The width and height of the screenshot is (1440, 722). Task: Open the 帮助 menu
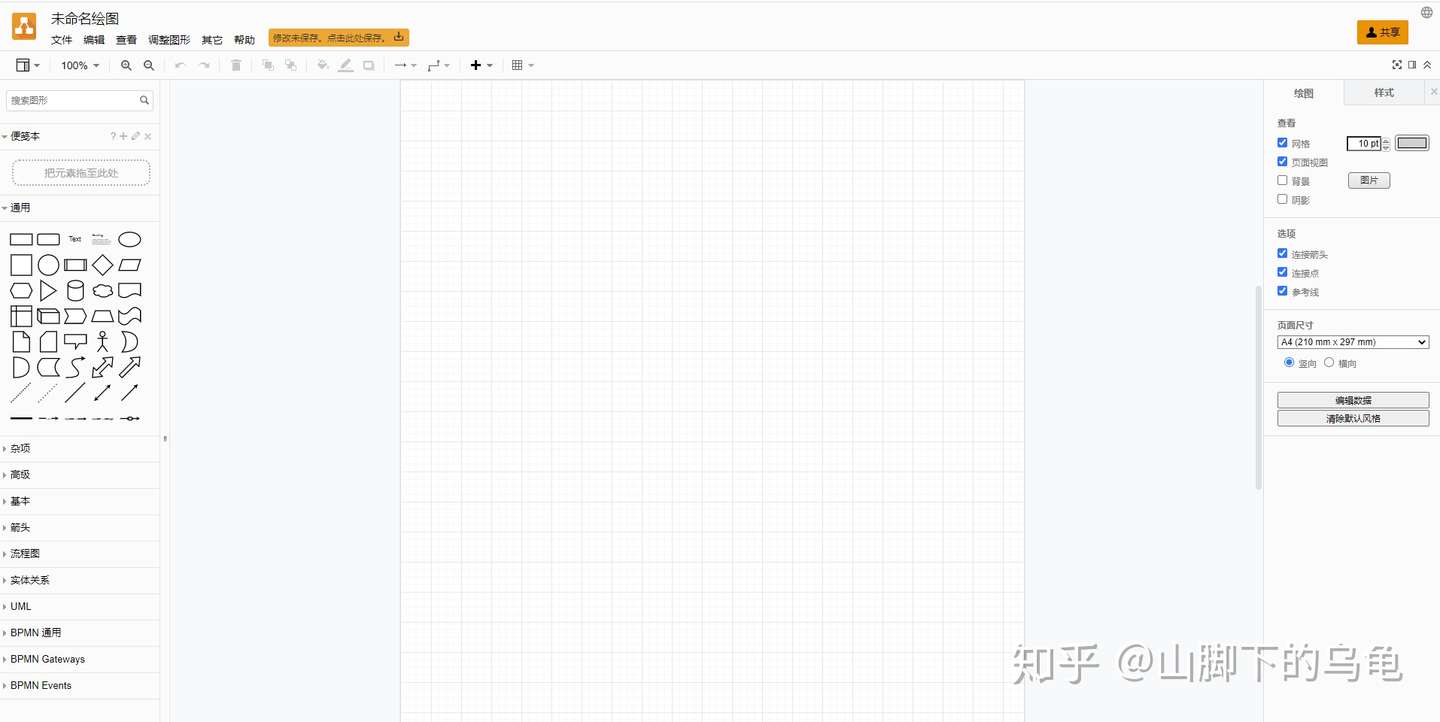[244, 40]
